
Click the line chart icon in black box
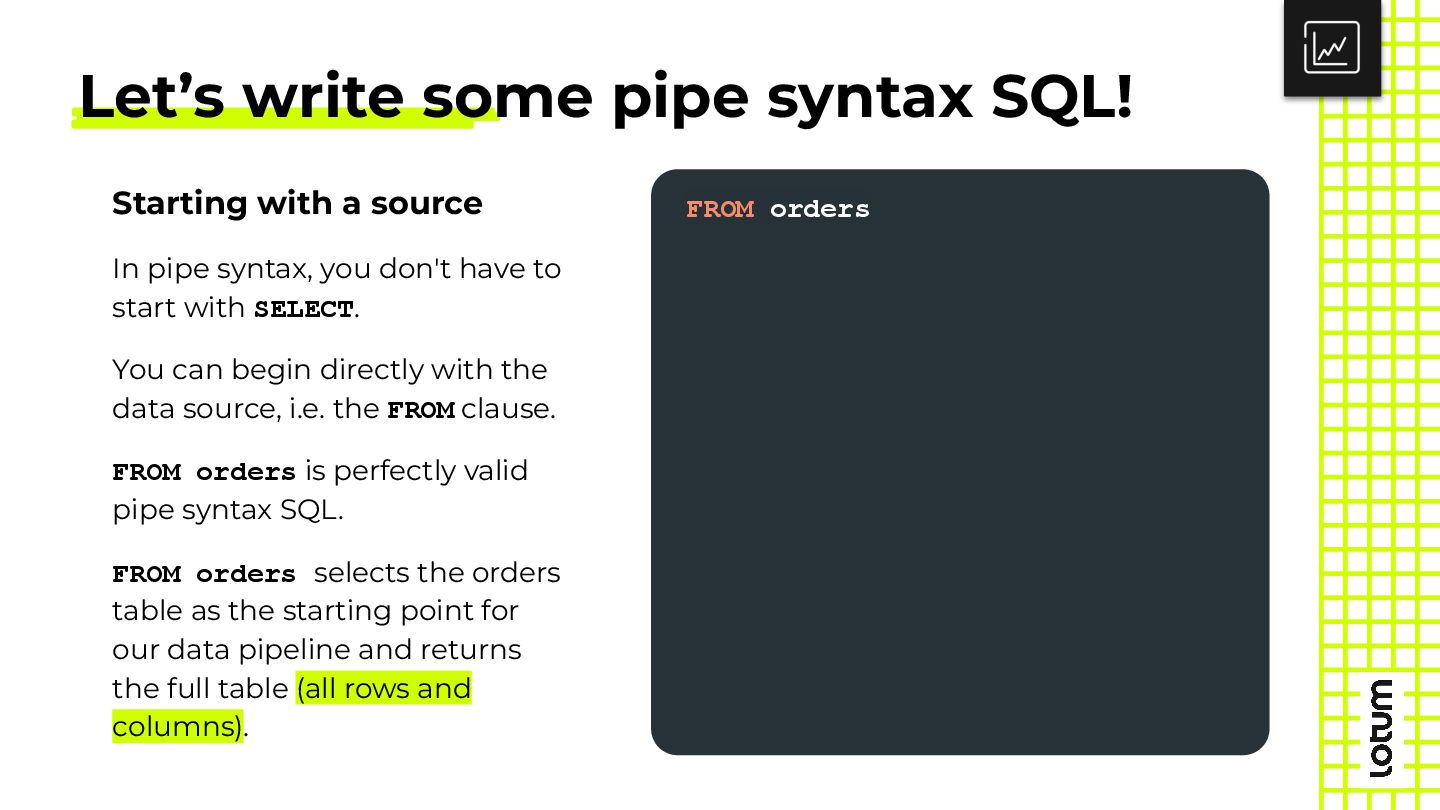(1331, 47)
